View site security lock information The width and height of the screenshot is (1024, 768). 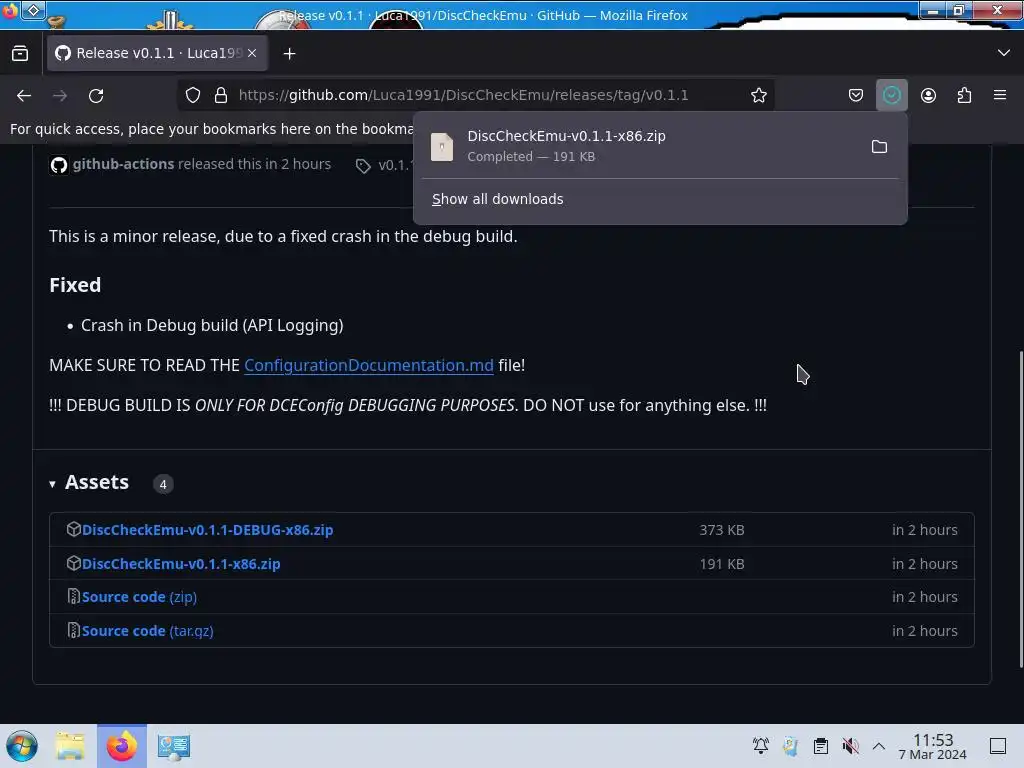click(221, 95)
